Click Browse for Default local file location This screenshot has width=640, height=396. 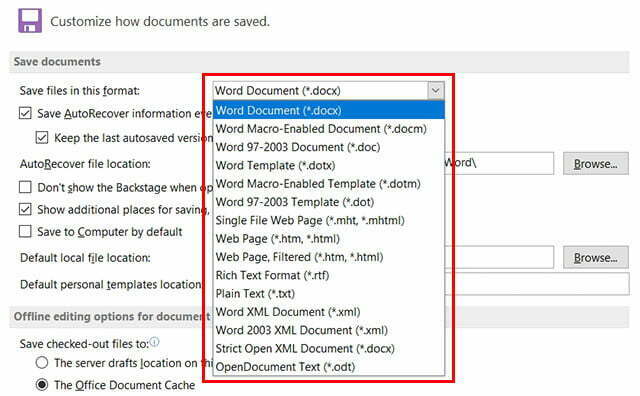596,258
